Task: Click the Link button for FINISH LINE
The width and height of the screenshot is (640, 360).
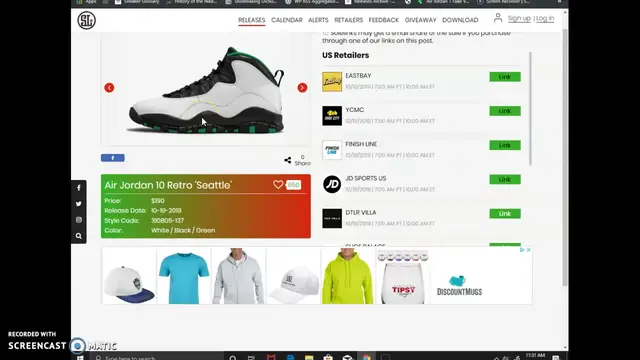Action: coord(505,145)
